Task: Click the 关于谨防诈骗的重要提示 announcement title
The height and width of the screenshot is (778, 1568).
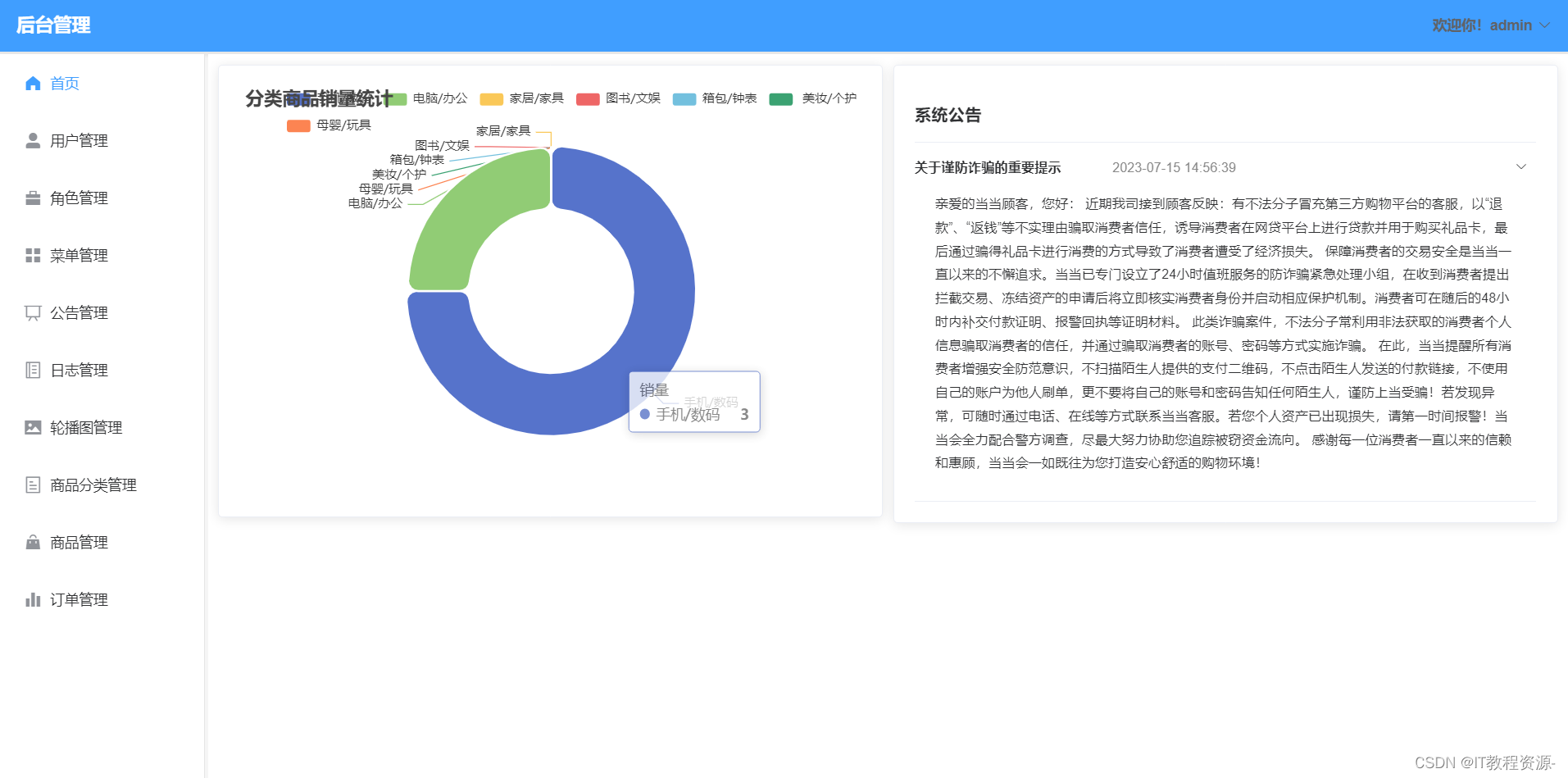Action: tap(987, 168)
